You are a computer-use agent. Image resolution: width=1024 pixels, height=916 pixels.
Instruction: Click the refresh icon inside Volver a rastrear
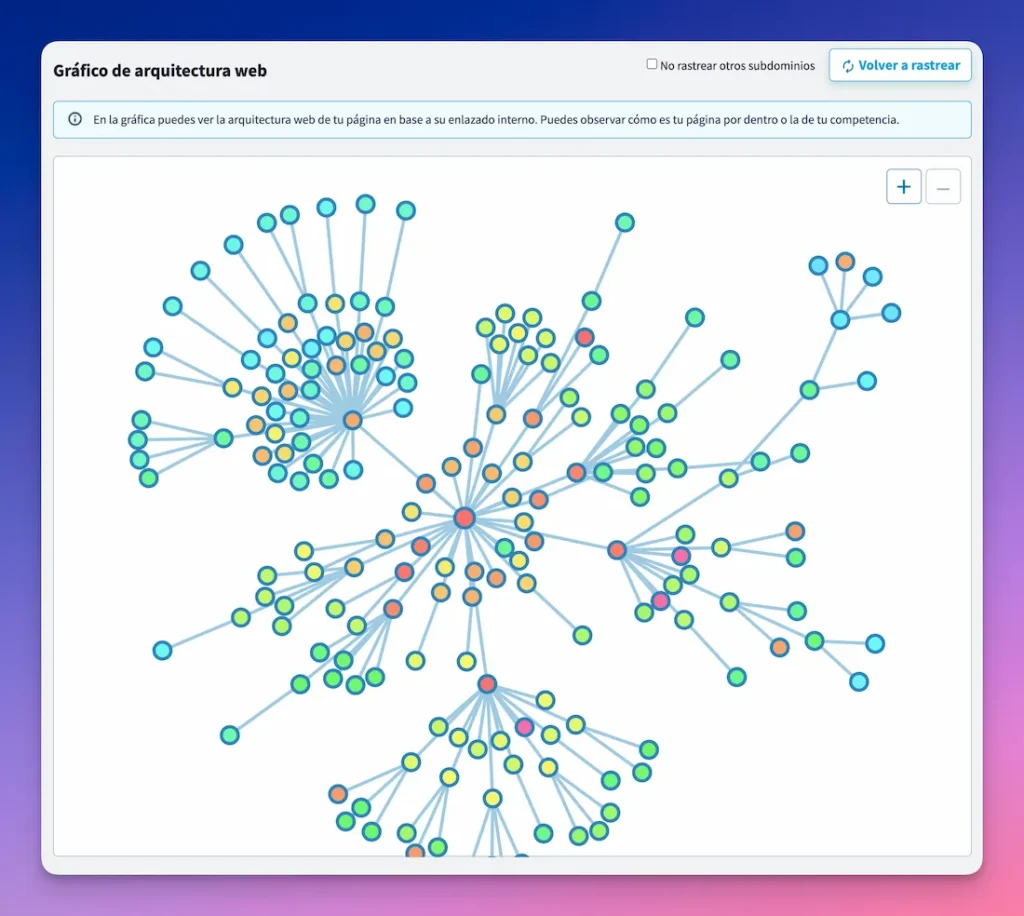(848, 65)
